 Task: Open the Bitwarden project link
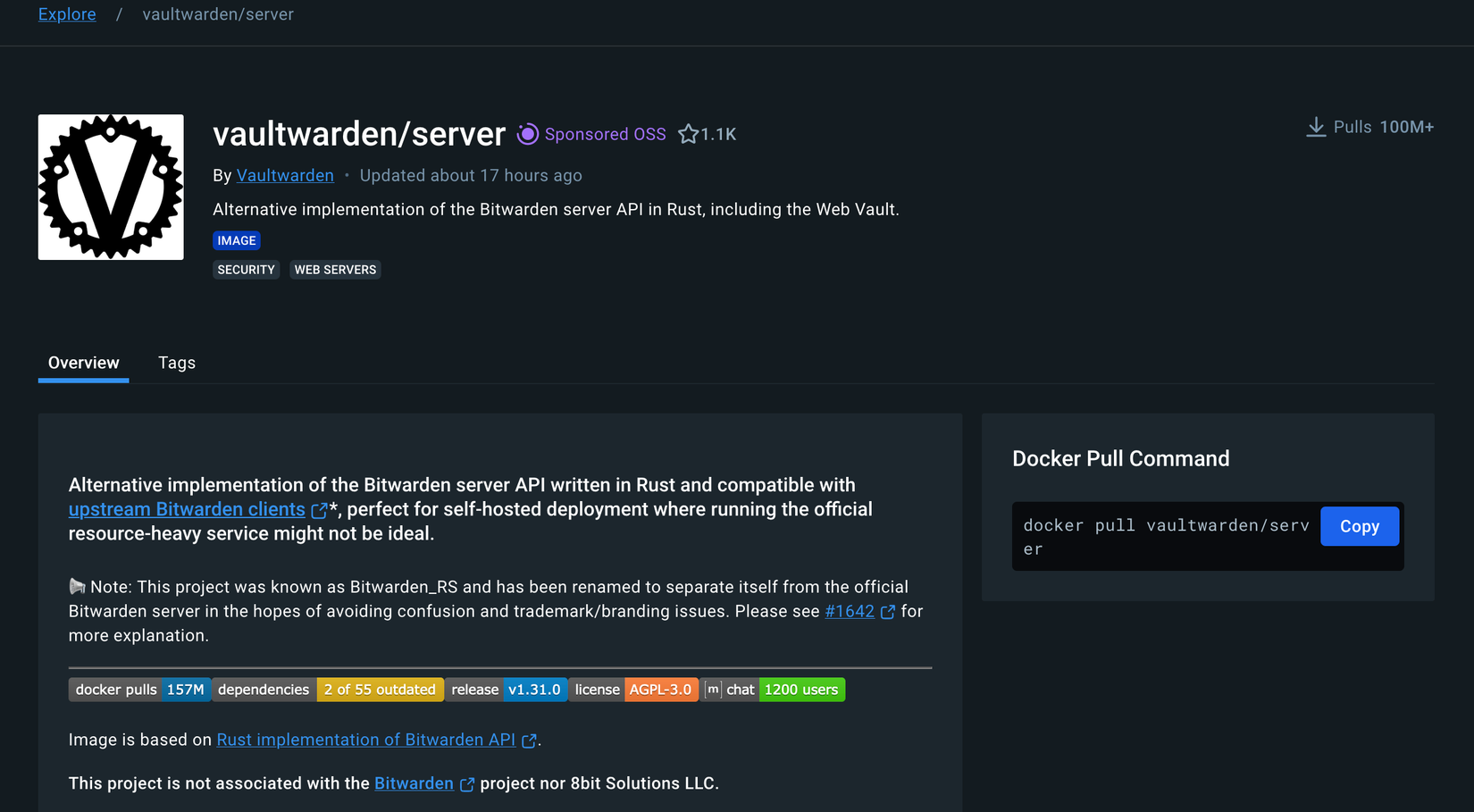[x=414, y=783]
